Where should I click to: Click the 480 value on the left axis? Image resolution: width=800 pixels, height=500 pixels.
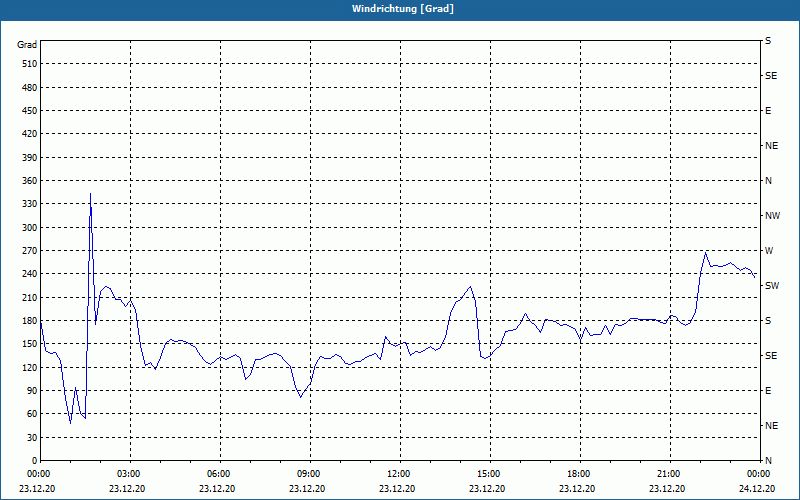pyautogui.click(x=30, y=88)
